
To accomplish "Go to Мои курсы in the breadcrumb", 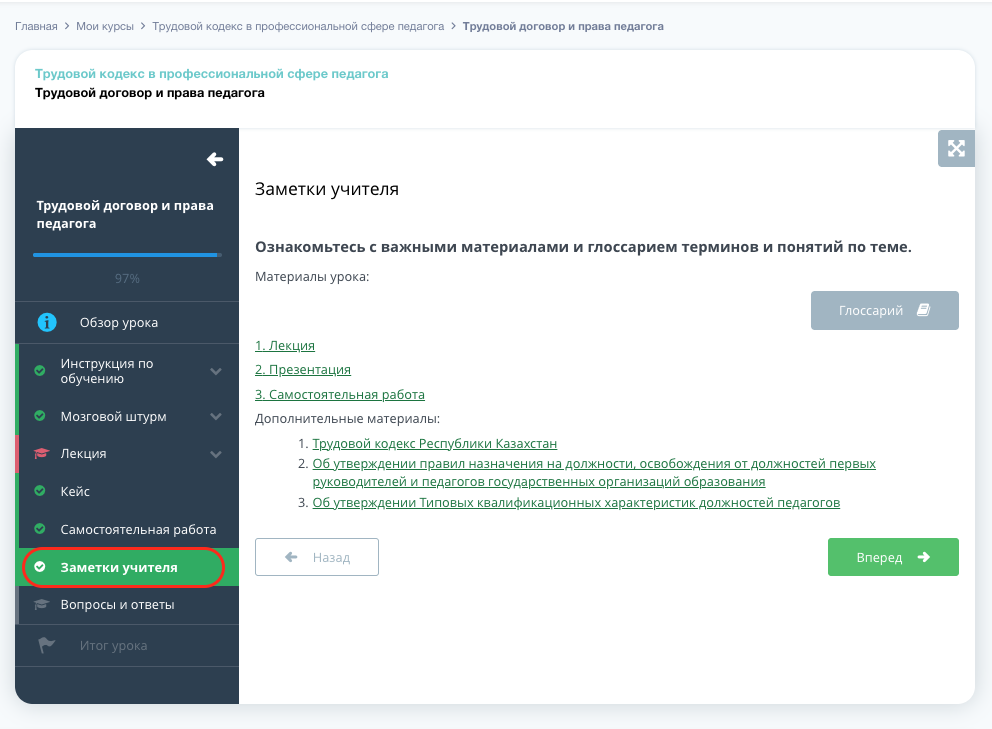I will click(x=105, y=27).
